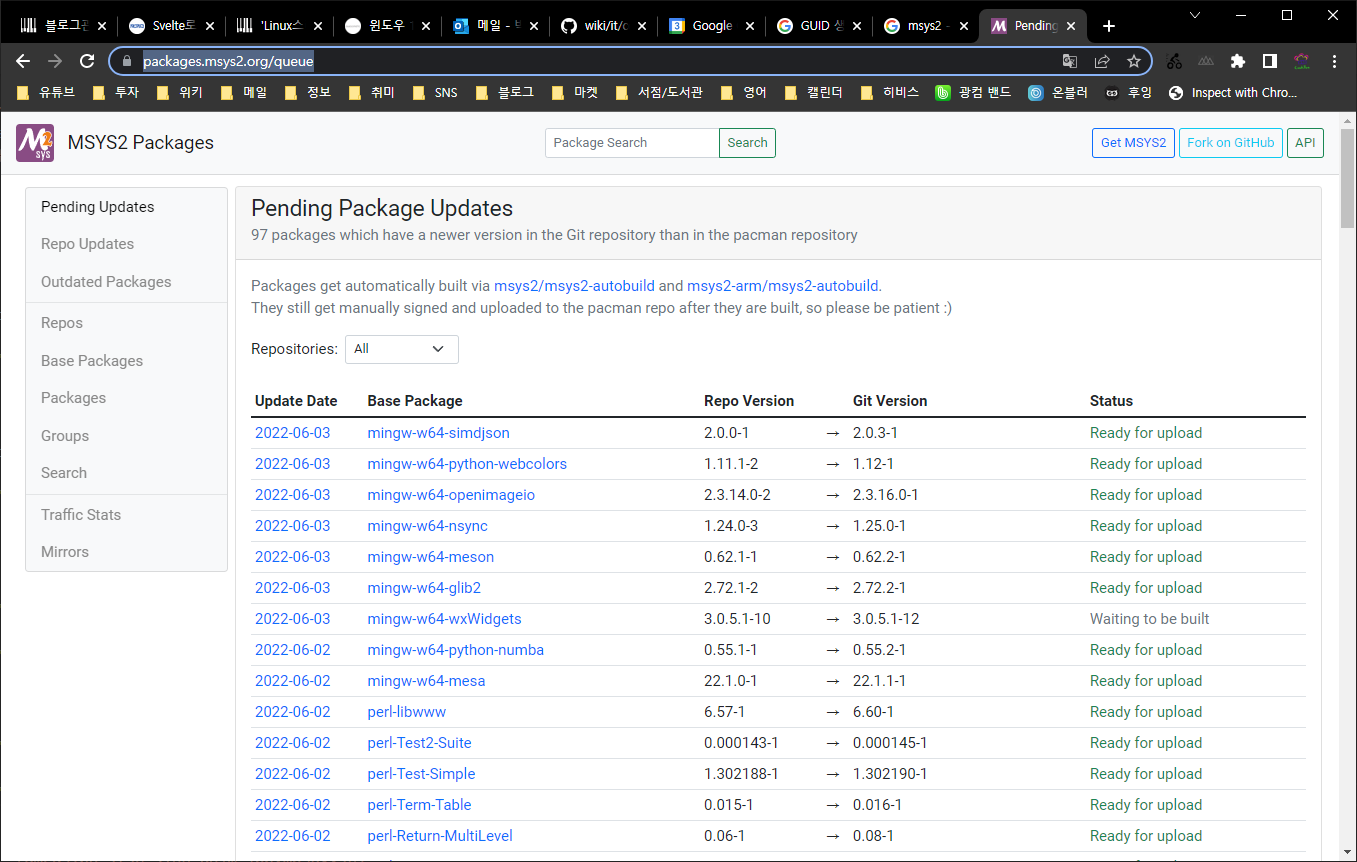Open the Extensions puzzle icon
Viewport: 1357px width, 862px height.
point(1238,61)
